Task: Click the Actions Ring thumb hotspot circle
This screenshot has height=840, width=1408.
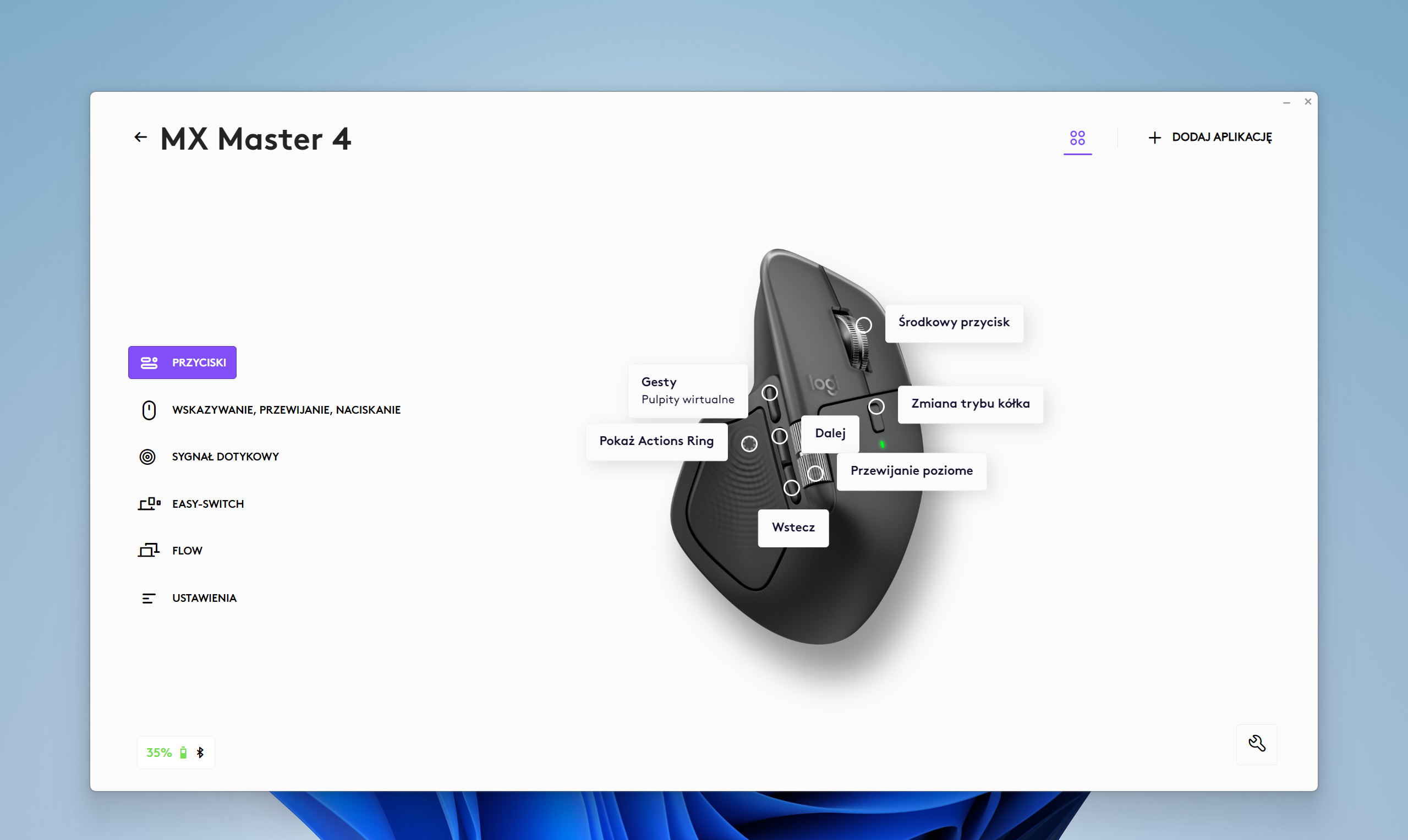Action: click(x=749, y=444)
